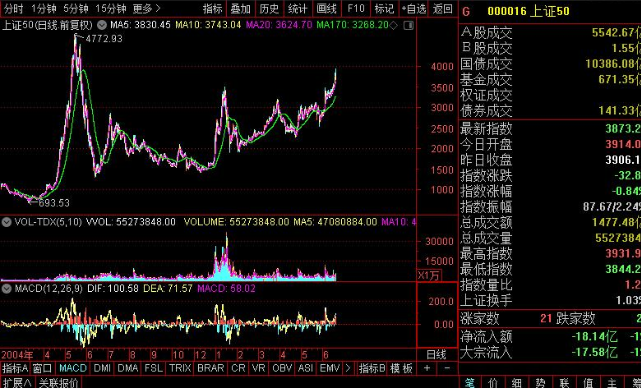Click 窗口 in indicator bar

coord(43,368)
